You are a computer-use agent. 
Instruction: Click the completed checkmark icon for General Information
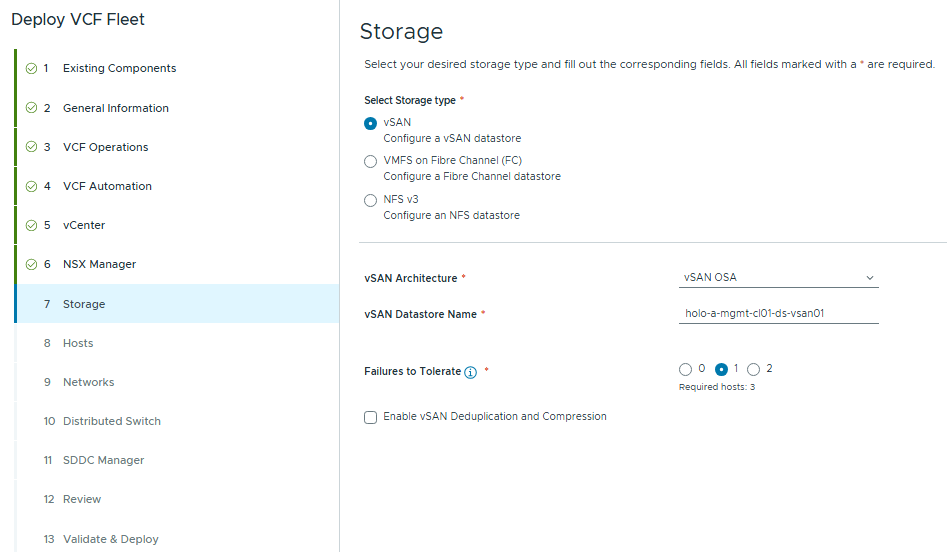tap(32, 108)
